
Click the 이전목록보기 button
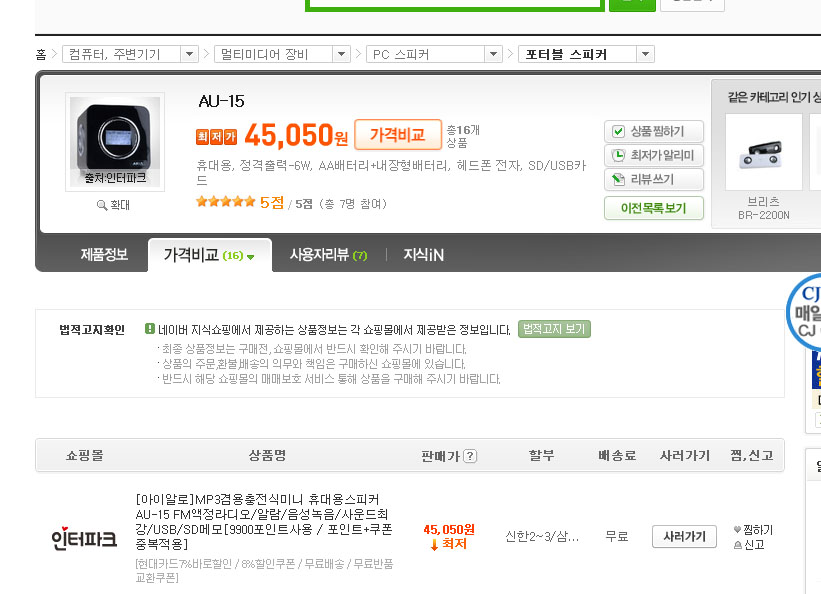[653, 208]
